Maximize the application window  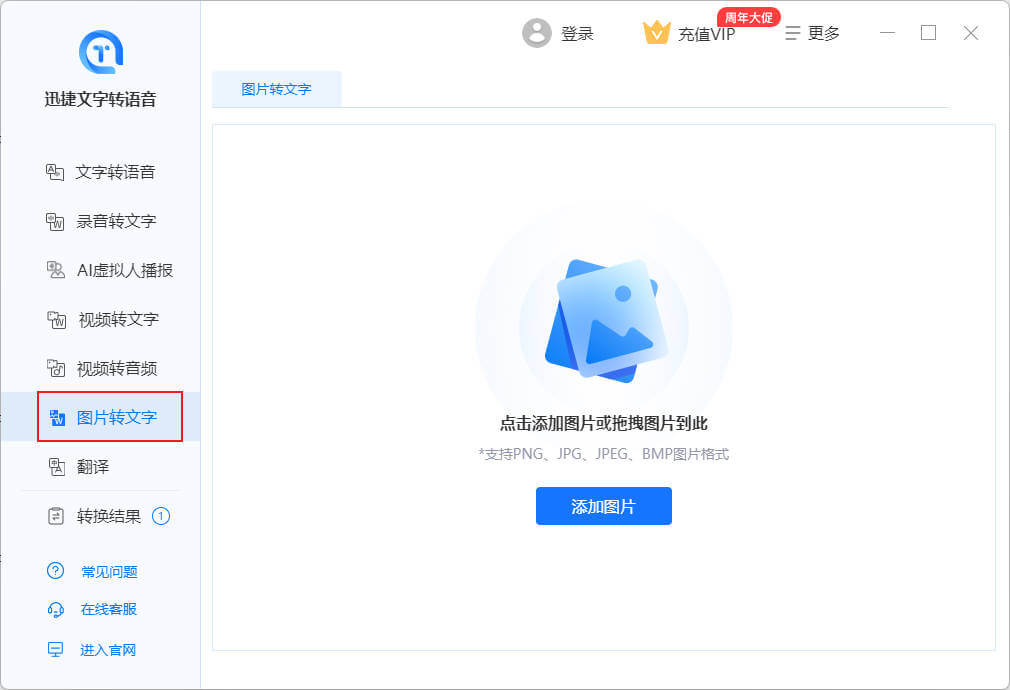[x=928, y=33]
